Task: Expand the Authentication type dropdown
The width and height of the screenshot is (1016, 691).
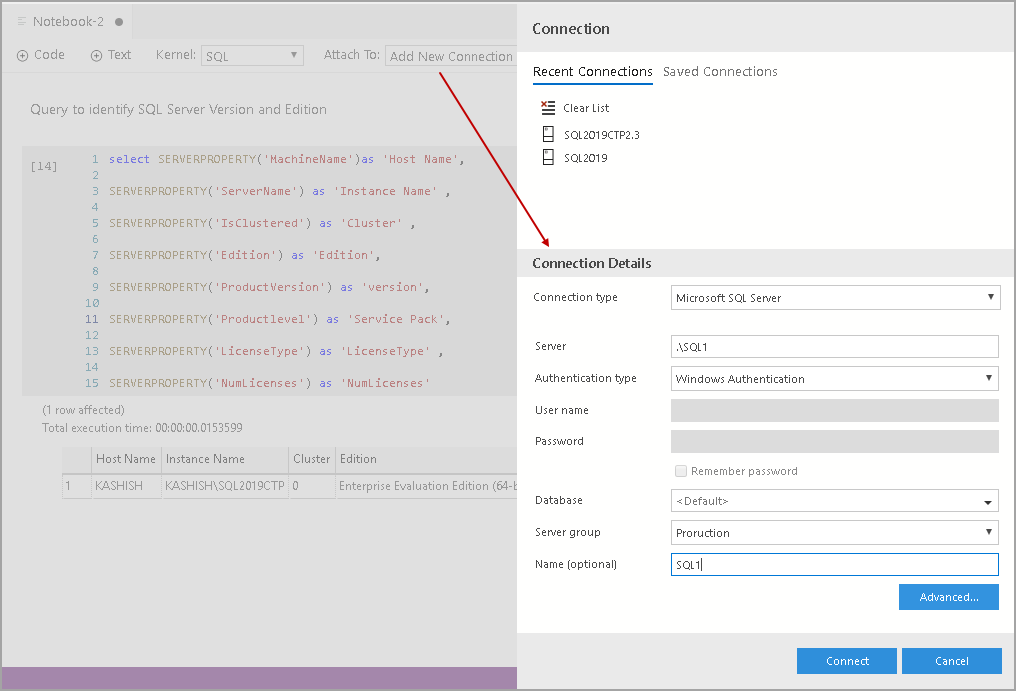Action: click(835, 379)
